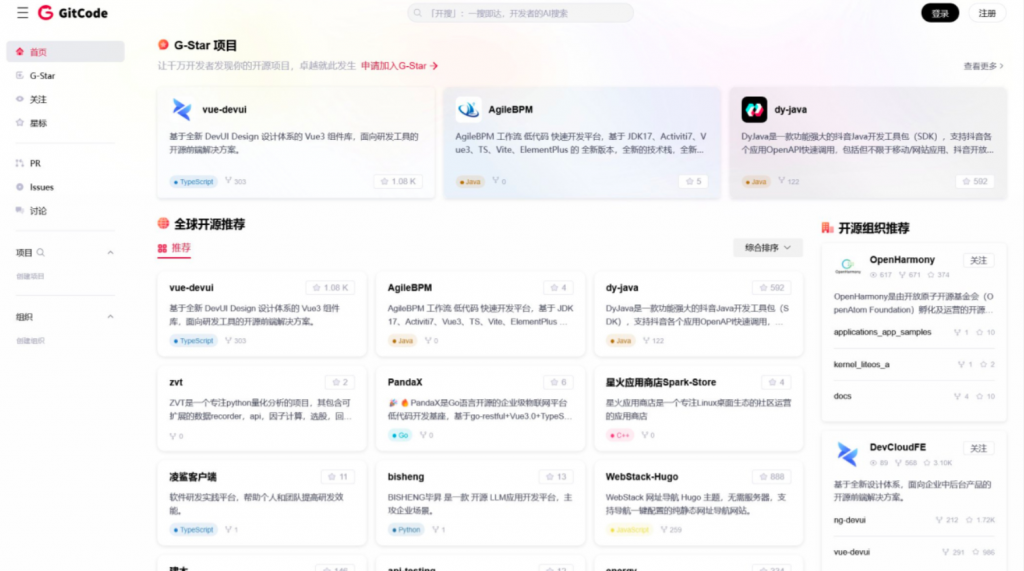1024x571 pixels.
Task: Star the zvt project card
Action: 340,382
